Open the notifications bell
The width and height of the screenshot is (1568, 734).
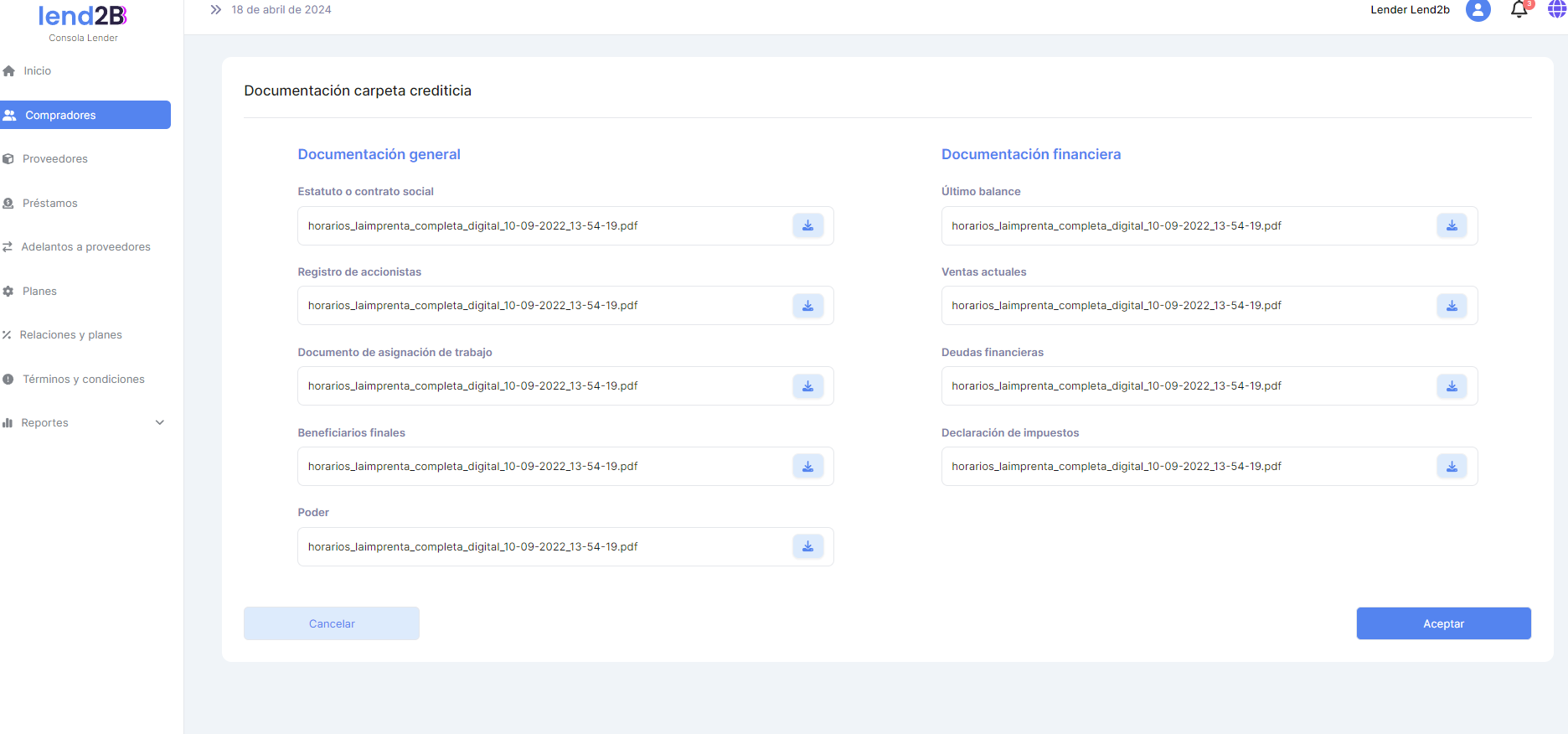point(1519,10)
